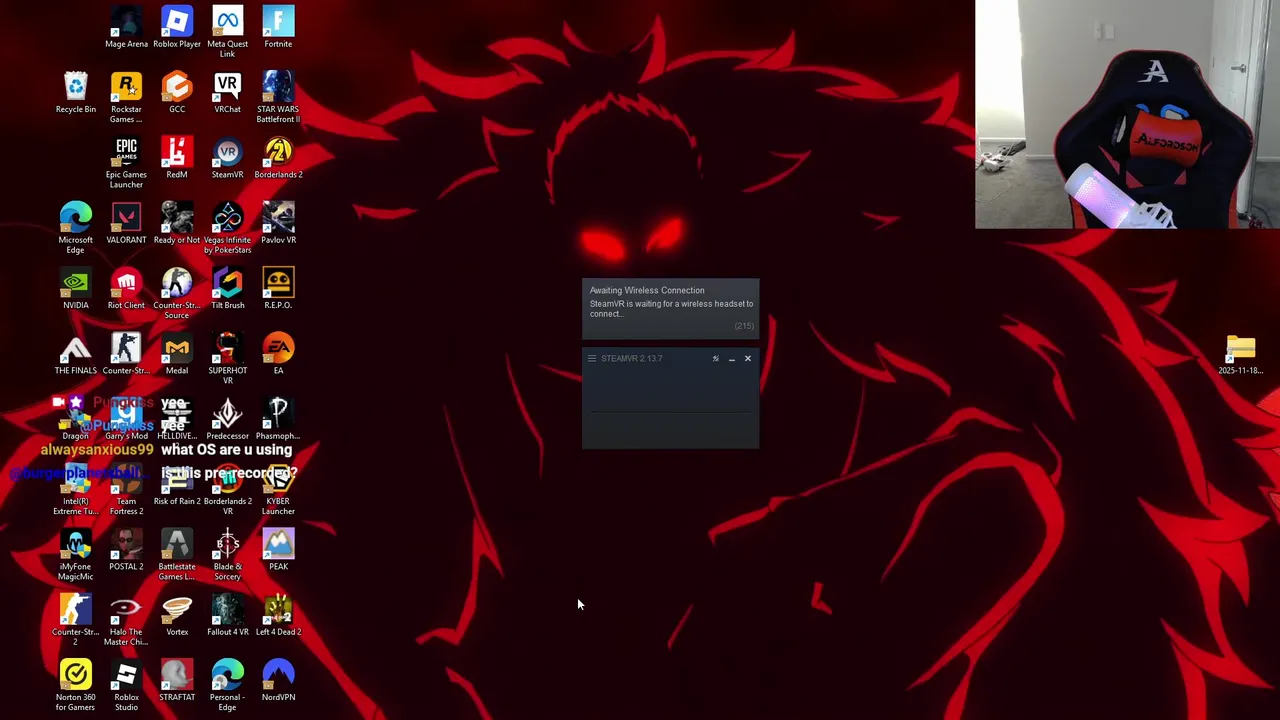Click the Predecessor desktop icon
Viewport: 1280px width, 720px height.
(227, 419)
